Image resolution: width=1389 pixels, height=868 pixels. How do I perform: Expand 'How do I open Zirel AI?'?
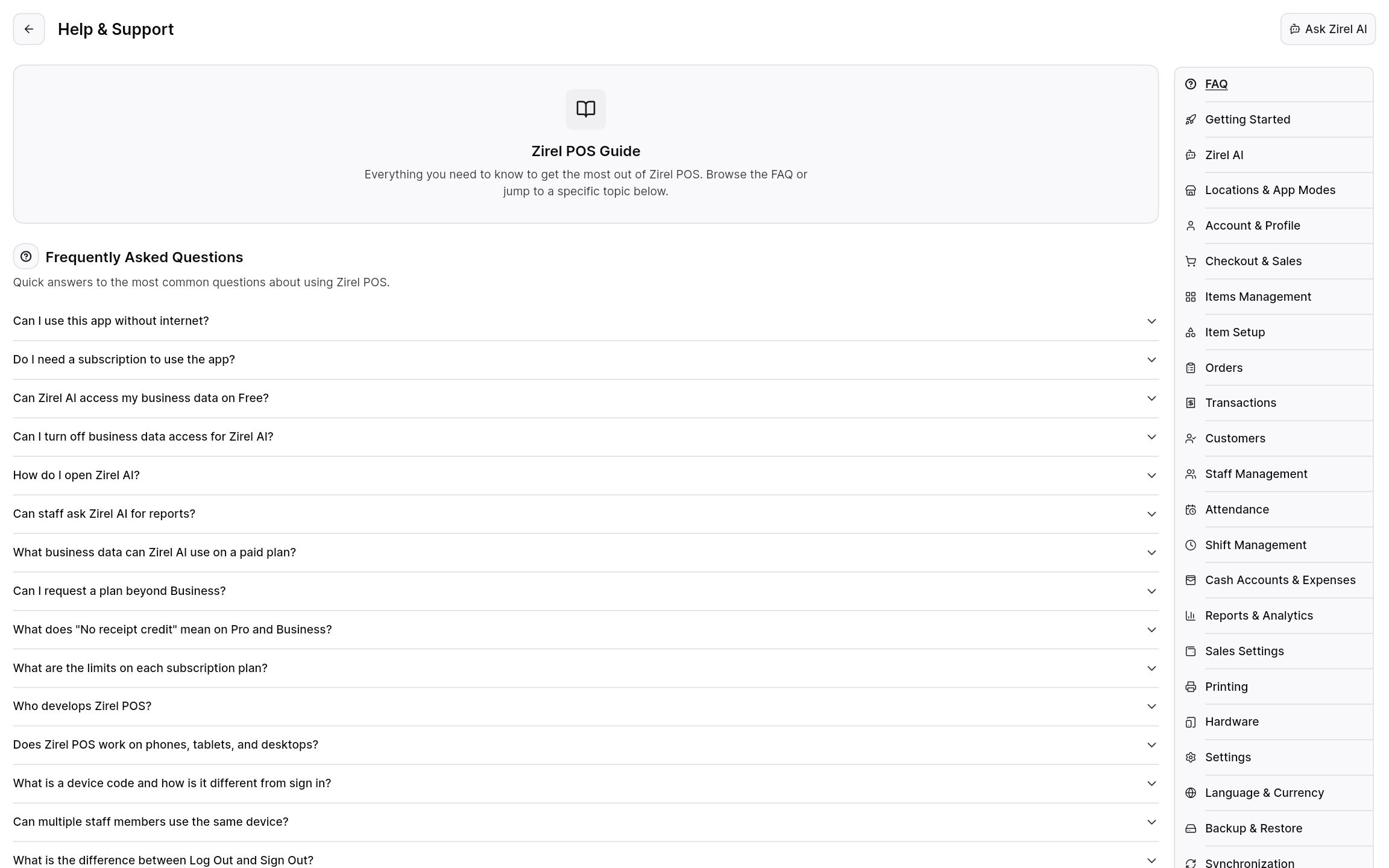pos(585,476)
